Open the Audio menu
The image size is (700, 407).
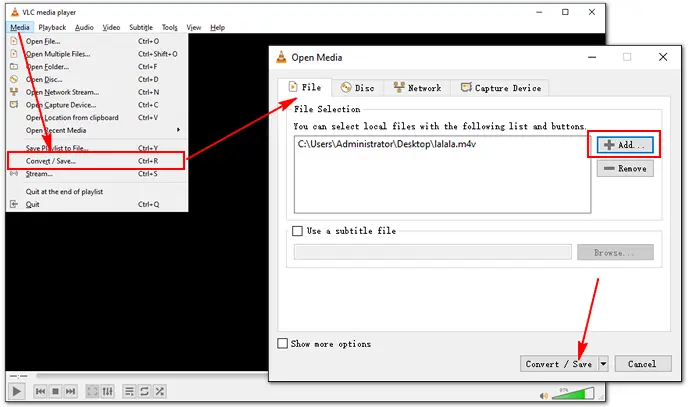[x=84, y=27]
